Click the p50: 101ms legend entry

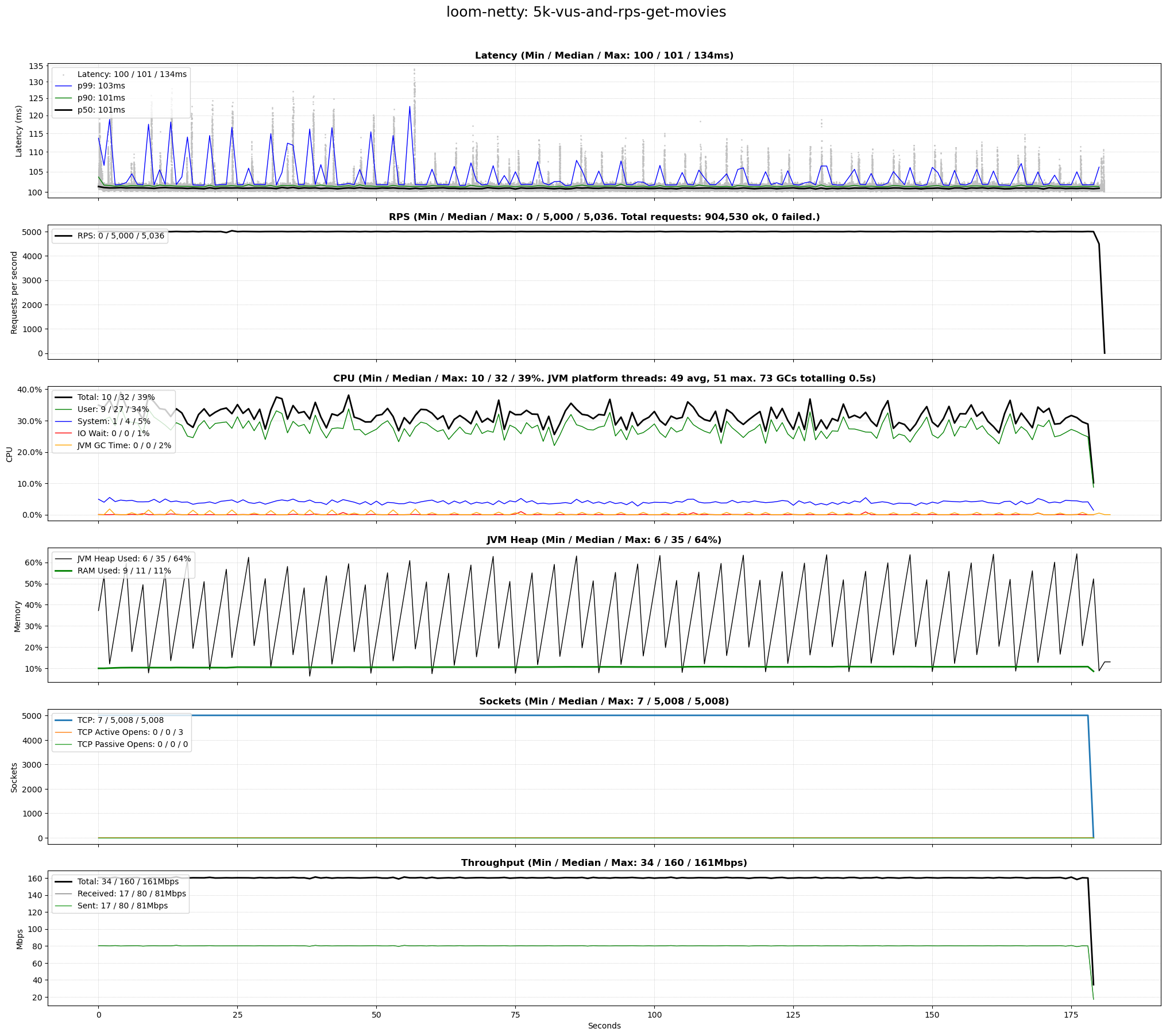[x=101, y=110]
